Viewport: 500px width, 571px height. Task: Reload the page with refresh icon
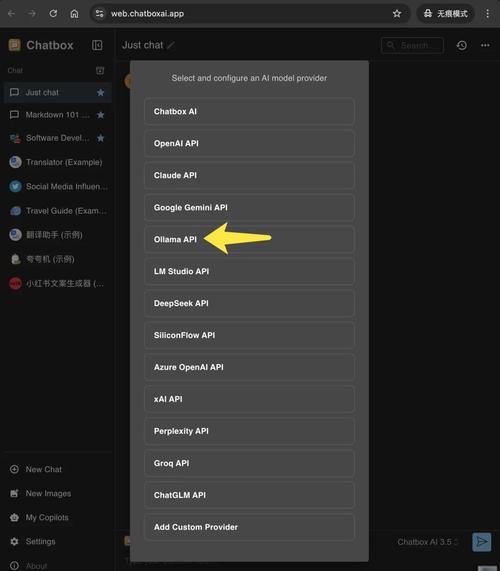point(53,14)
